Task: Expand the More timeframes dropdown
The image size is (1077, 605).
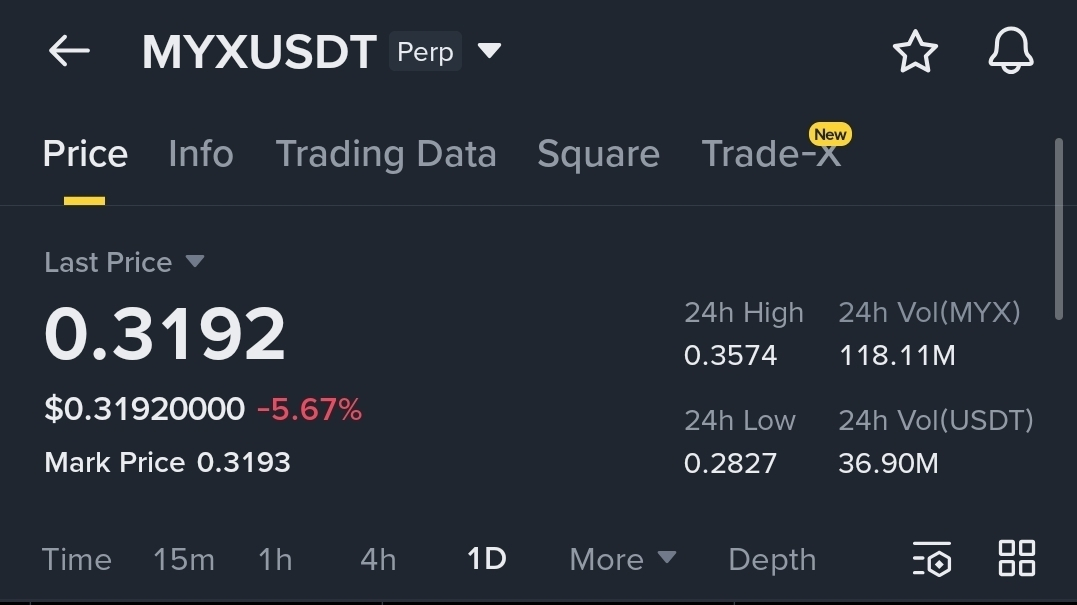Action: (x=622, y=559)
